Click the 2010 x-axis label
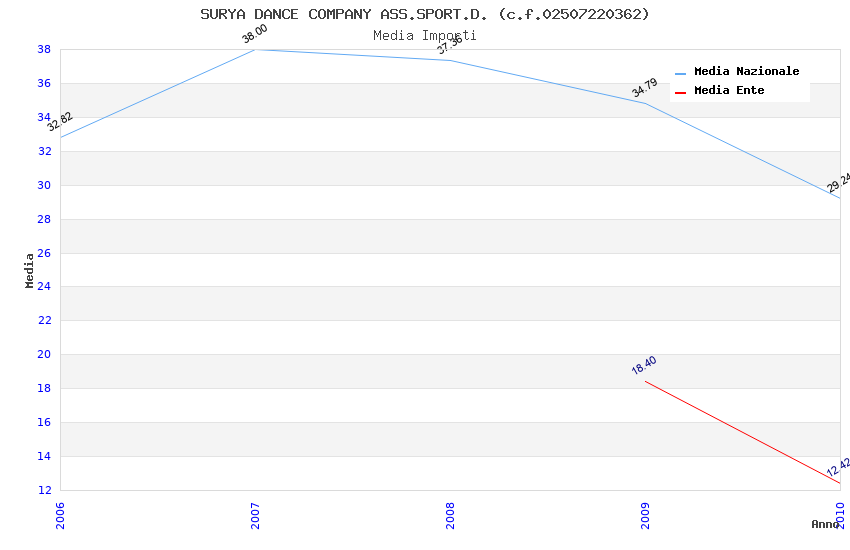 840,515
